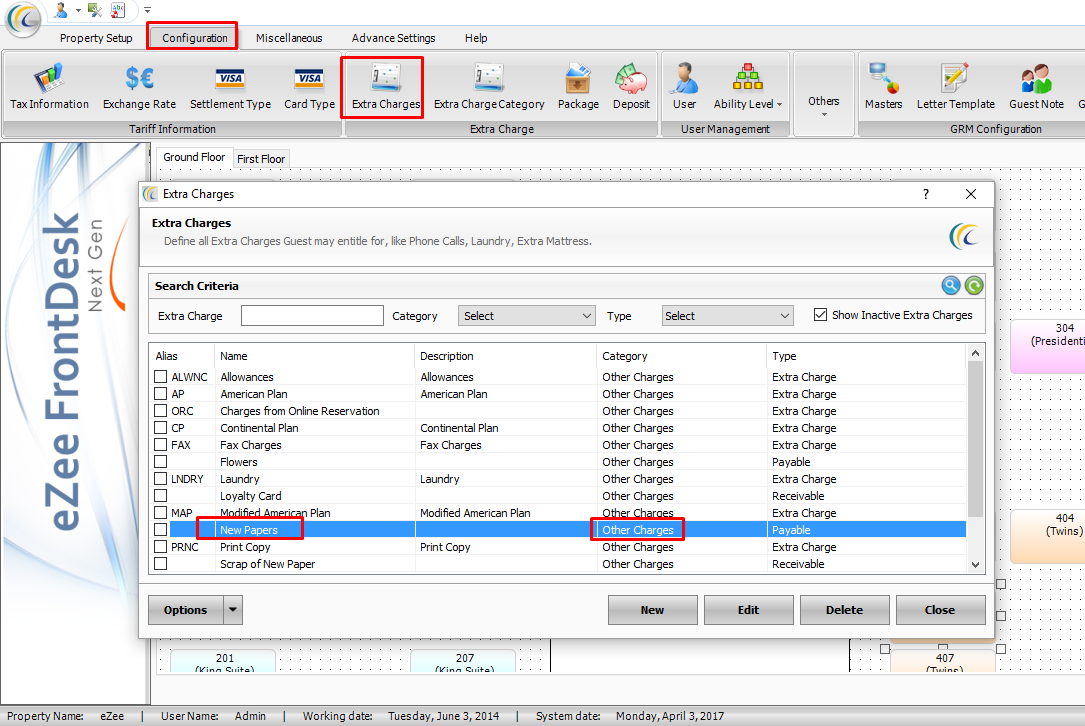Open the Guest Note icon
Image resolution: width=1085 pixels, height=726 pixels.
point(1036,87)
